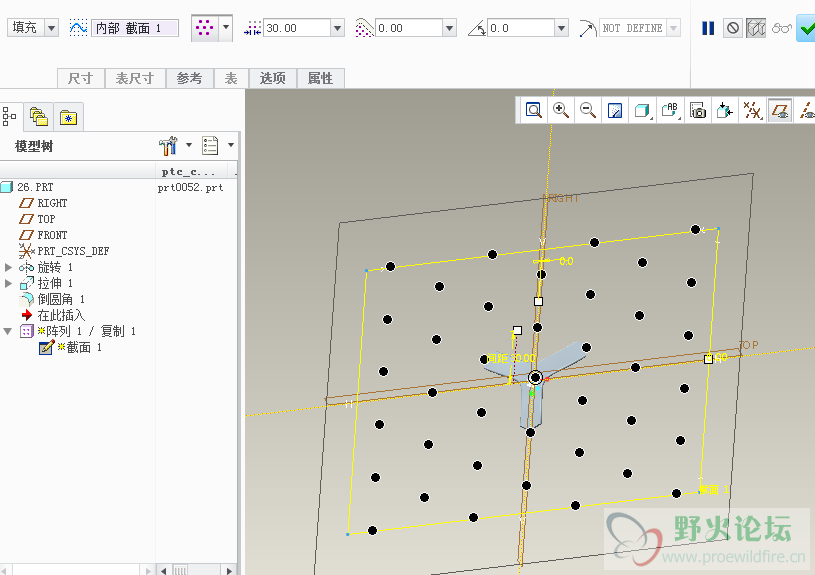Collapse the 阵列 1 / 复制 1 node
Viewport: 815px width, 575px height.
(9, 331)
